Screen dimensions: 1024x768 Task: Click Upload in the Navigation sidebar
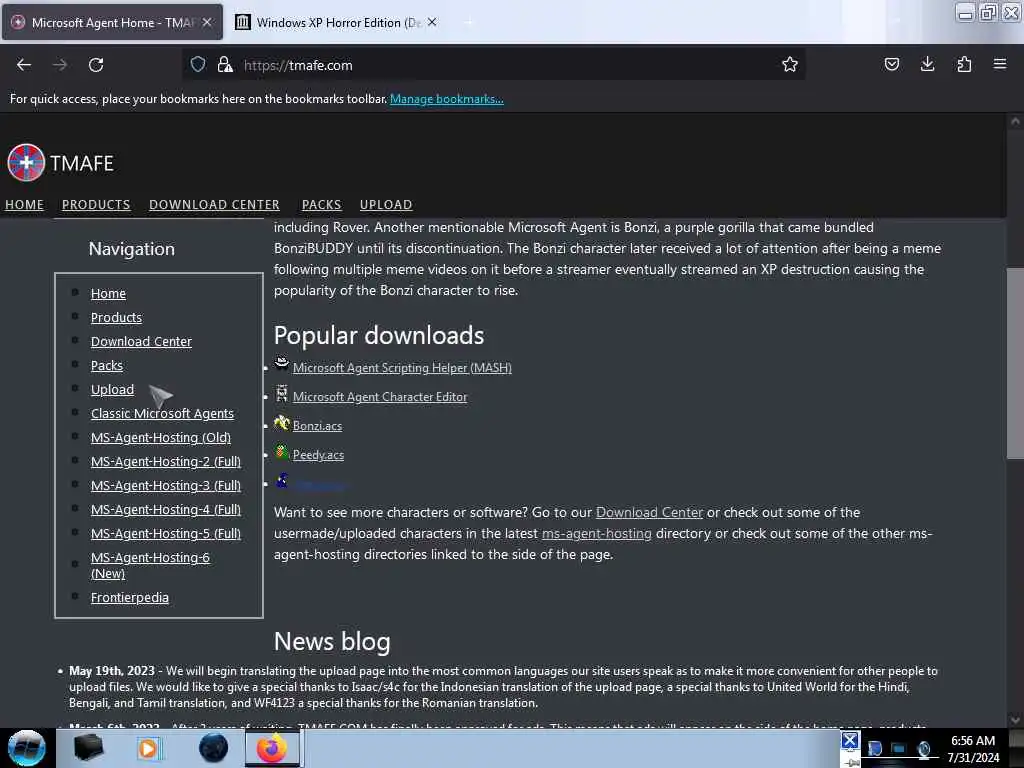(x=112, y=389)
